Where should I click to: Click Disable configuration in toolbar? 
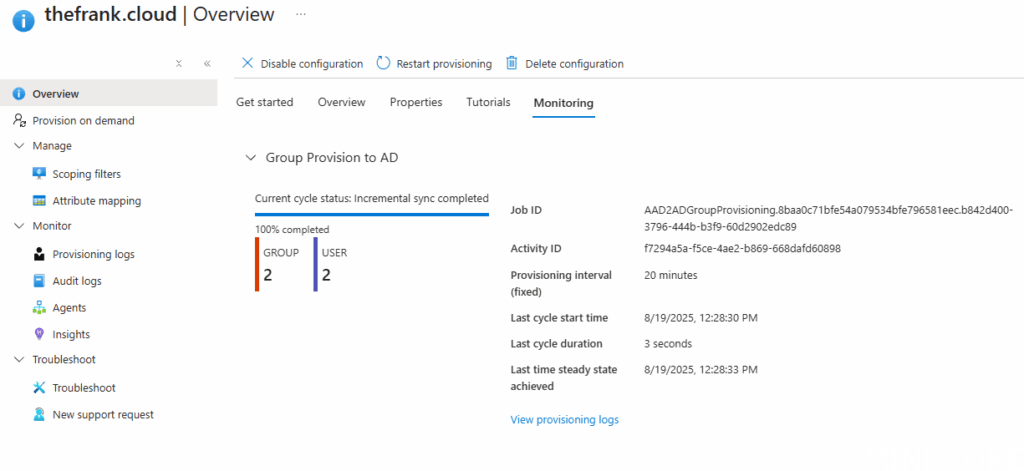click(x=302, y=64)
